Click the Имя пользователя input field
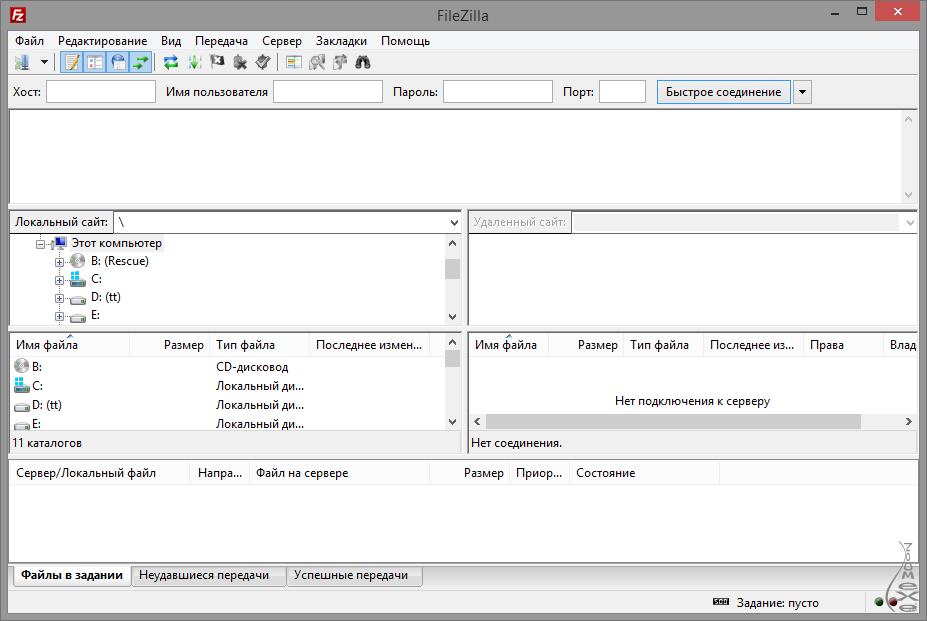This screenshot has width=927, height=621. tap(328, 92)
